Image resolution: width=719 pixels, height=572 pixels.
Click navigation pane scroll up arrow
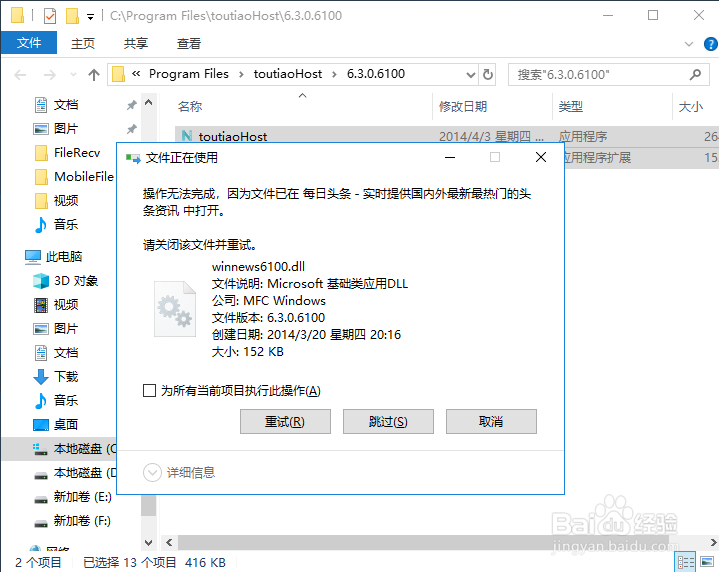(148, 103)
